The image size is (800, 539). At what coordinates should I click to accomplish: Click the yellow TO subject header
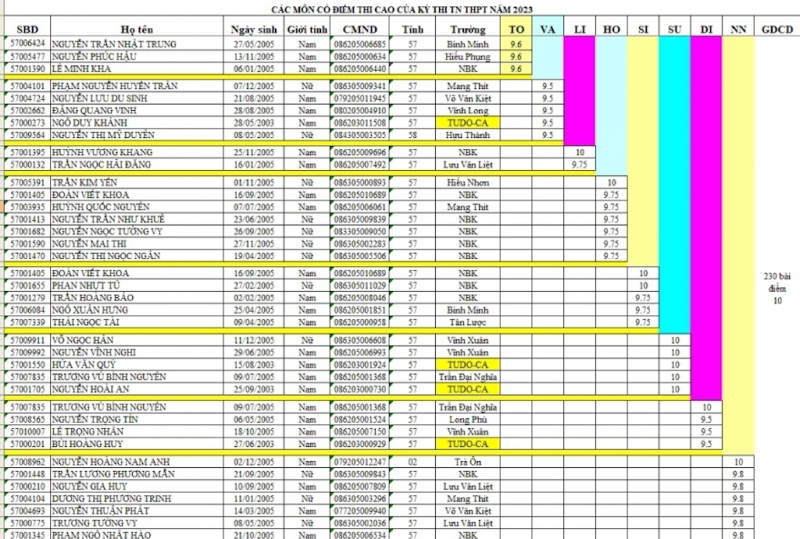tap(515, 31)
